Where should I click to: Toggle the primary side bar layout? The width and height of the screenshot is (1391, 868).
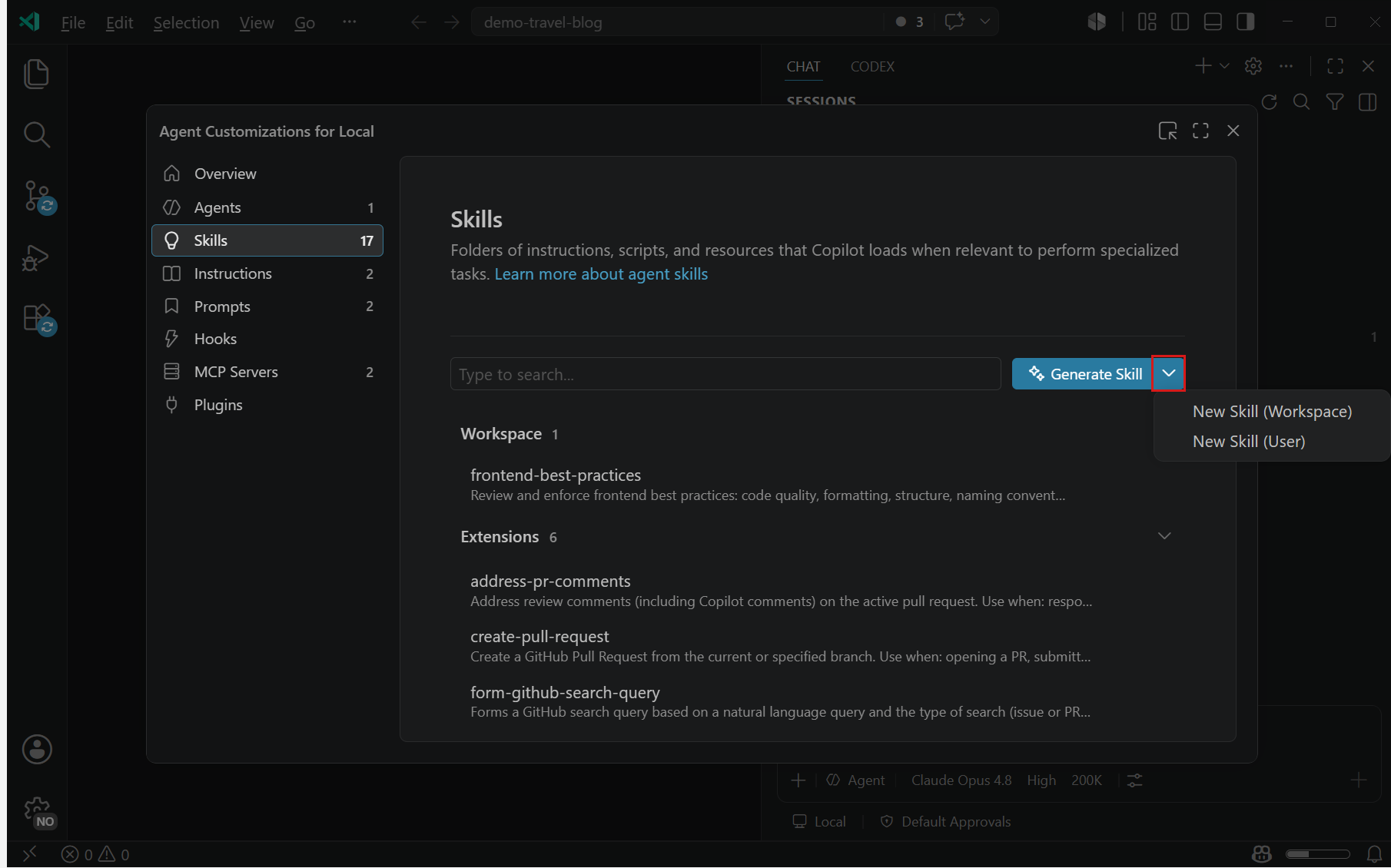[1180, 22]
